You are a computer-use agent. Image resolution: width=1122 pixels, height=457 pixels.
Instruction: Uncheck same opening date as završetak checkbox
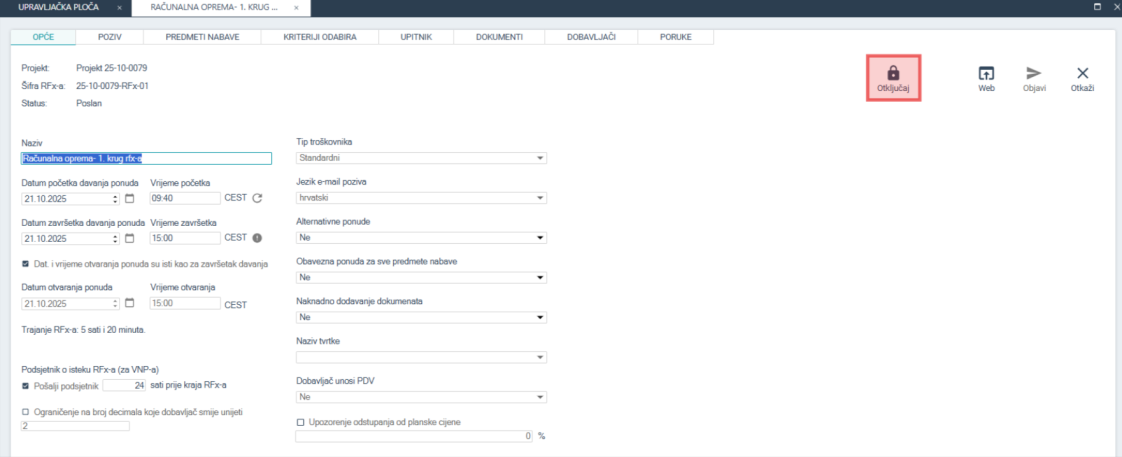(x=26, y=264)
